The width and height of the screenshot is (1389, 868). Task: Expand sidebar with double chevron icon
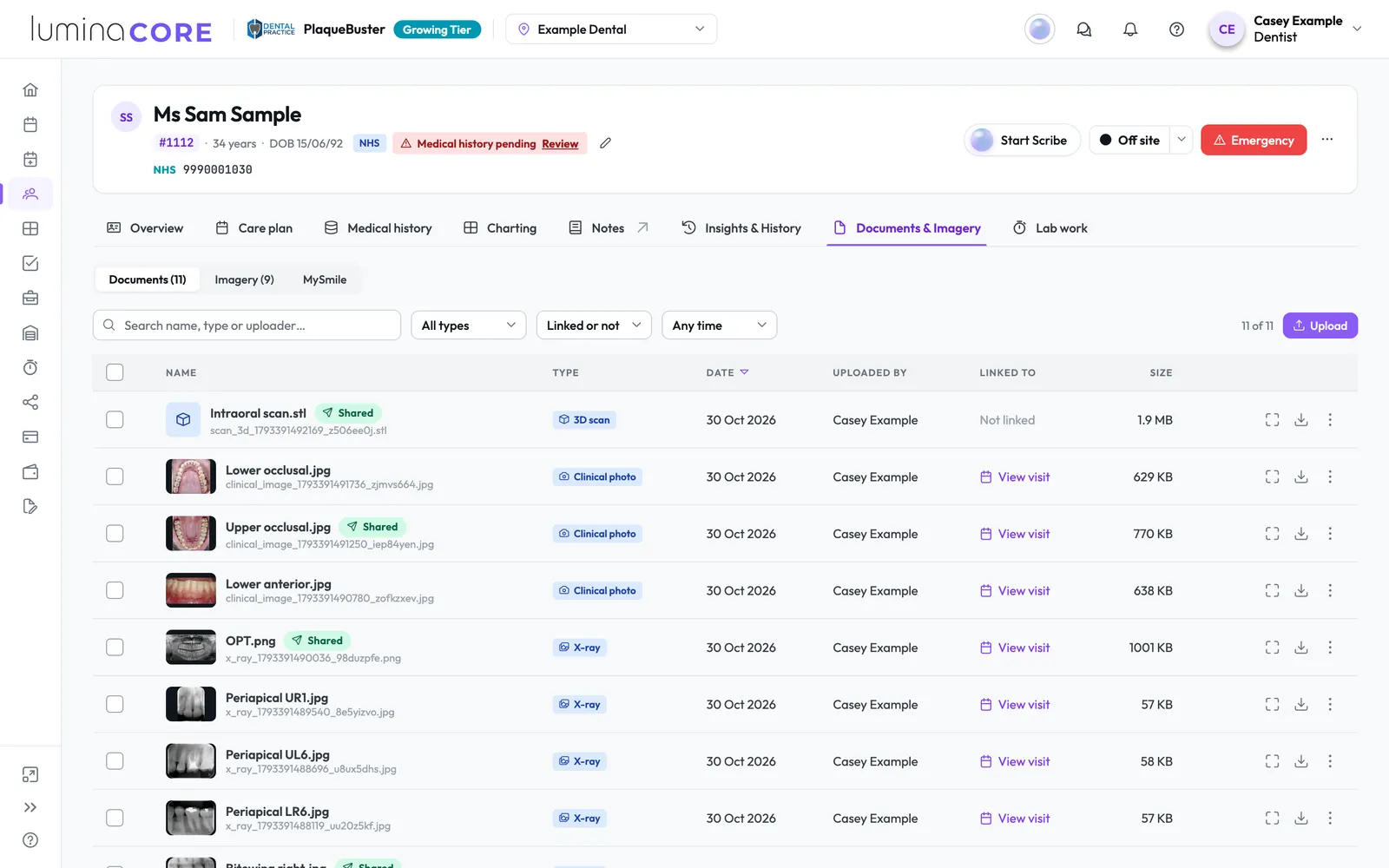pos(30,807)
